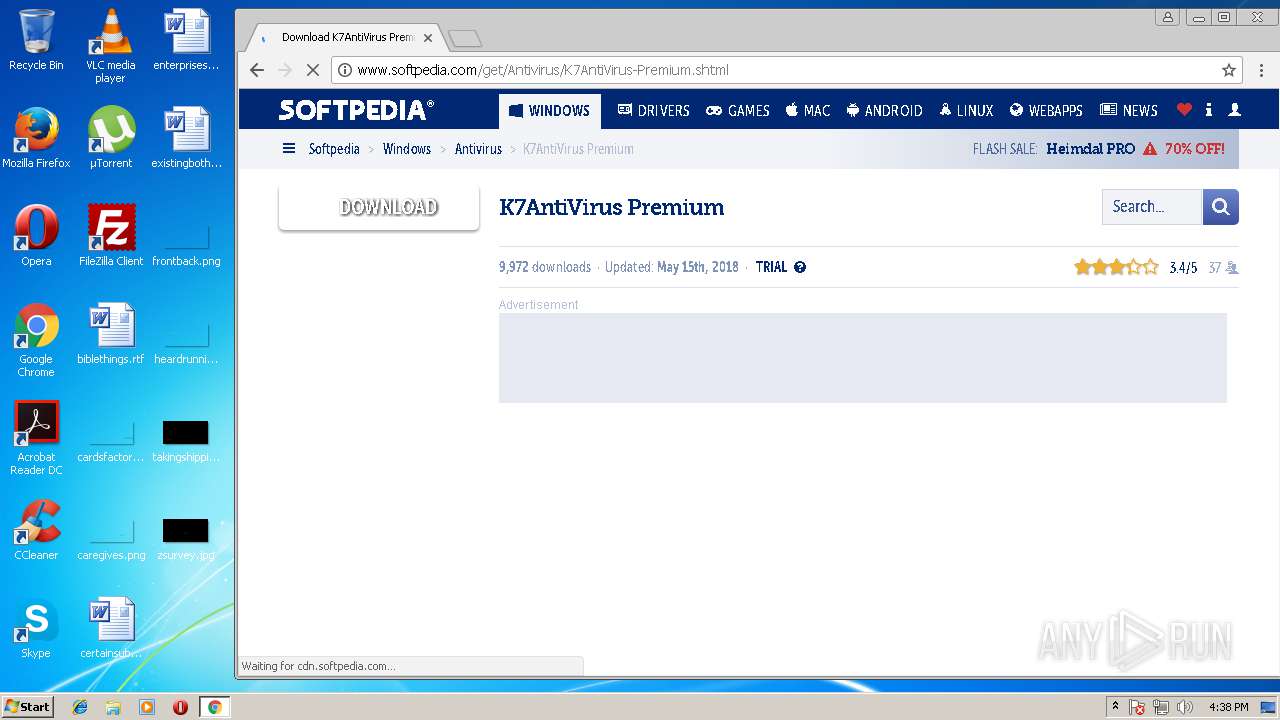Stop page loading with X button
The height and width of the screenshot is (720, 1280).
[x=312, y=70]
